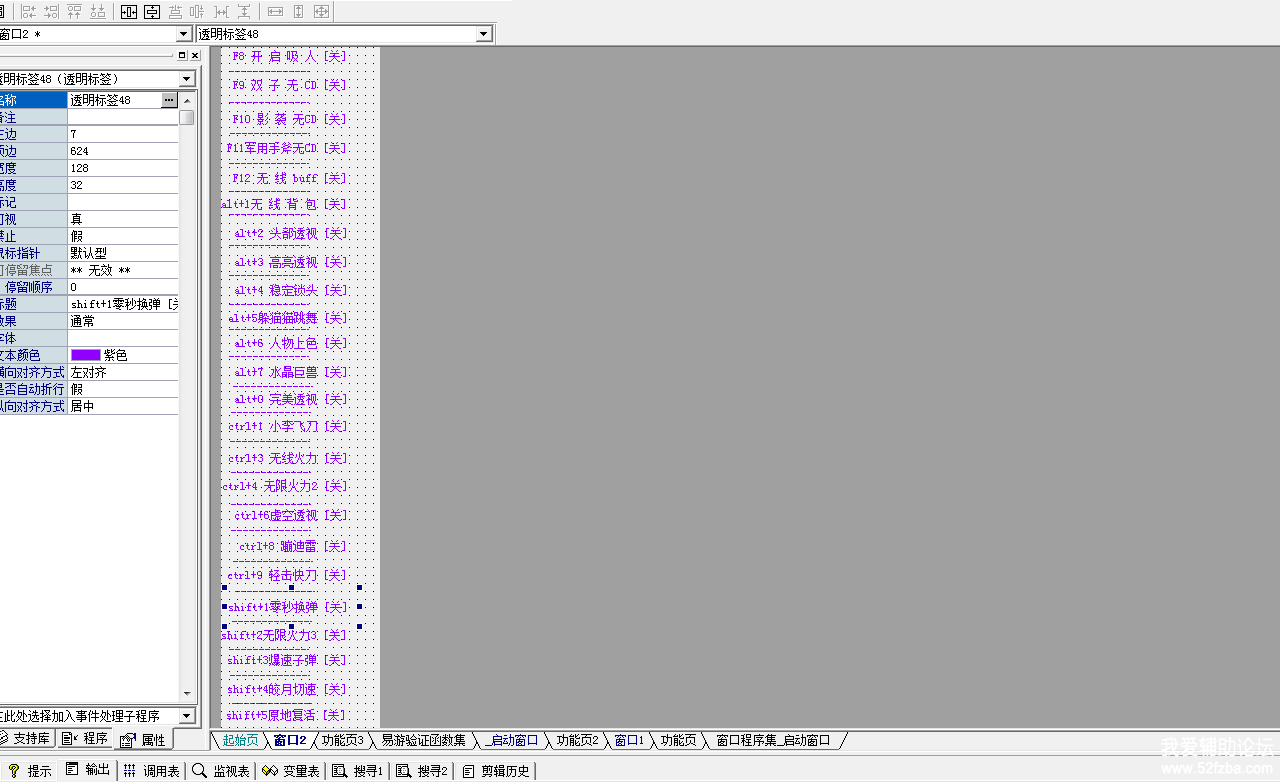The height and width of the screenshot is (782, 1280).
Task: Open the _启动窗口 document tab
Action: pyautogui.click(x=511, y=740)
